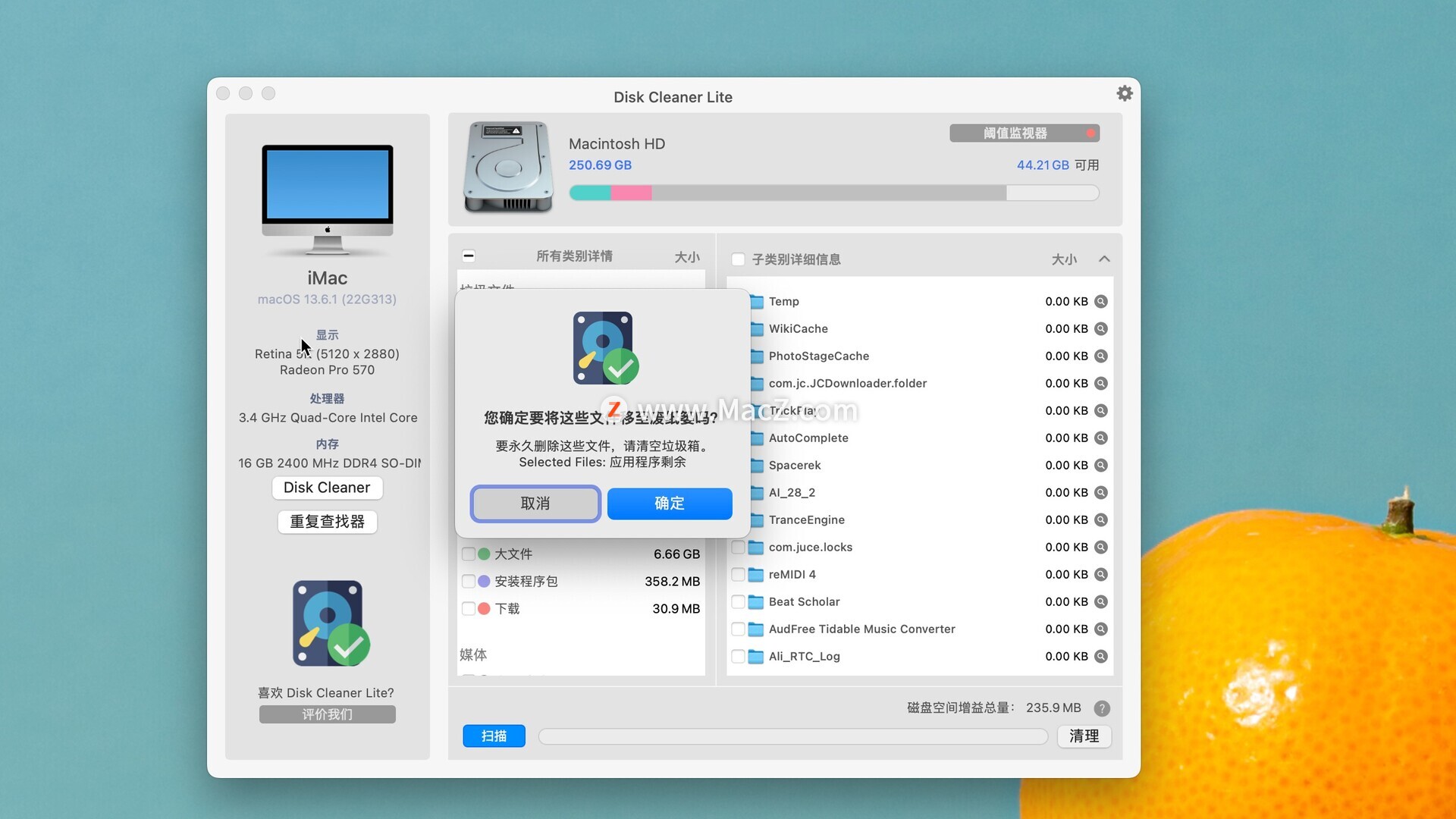This screenshot has height=819, width=1456.
Task: Toggle the 安装程序包 category checkbox
Action: pos(469,582)
